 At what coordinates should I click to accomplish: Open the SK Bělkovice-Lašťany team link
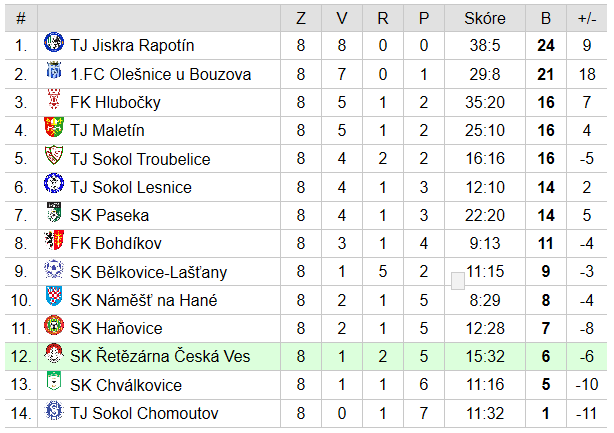click(148, 272)
